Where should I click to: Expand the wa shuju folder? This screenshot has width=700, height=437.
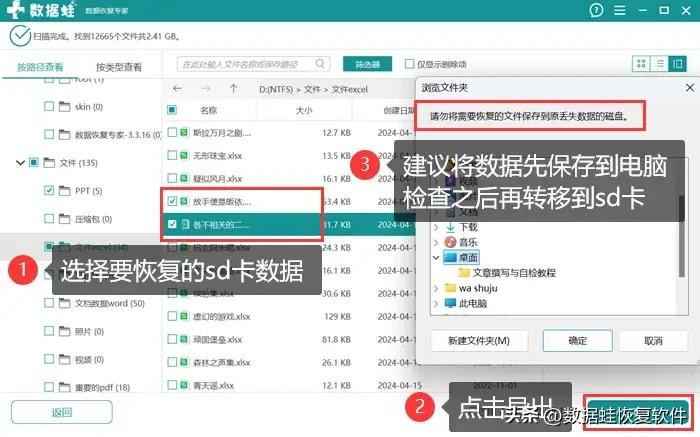(x=435, y=288)
